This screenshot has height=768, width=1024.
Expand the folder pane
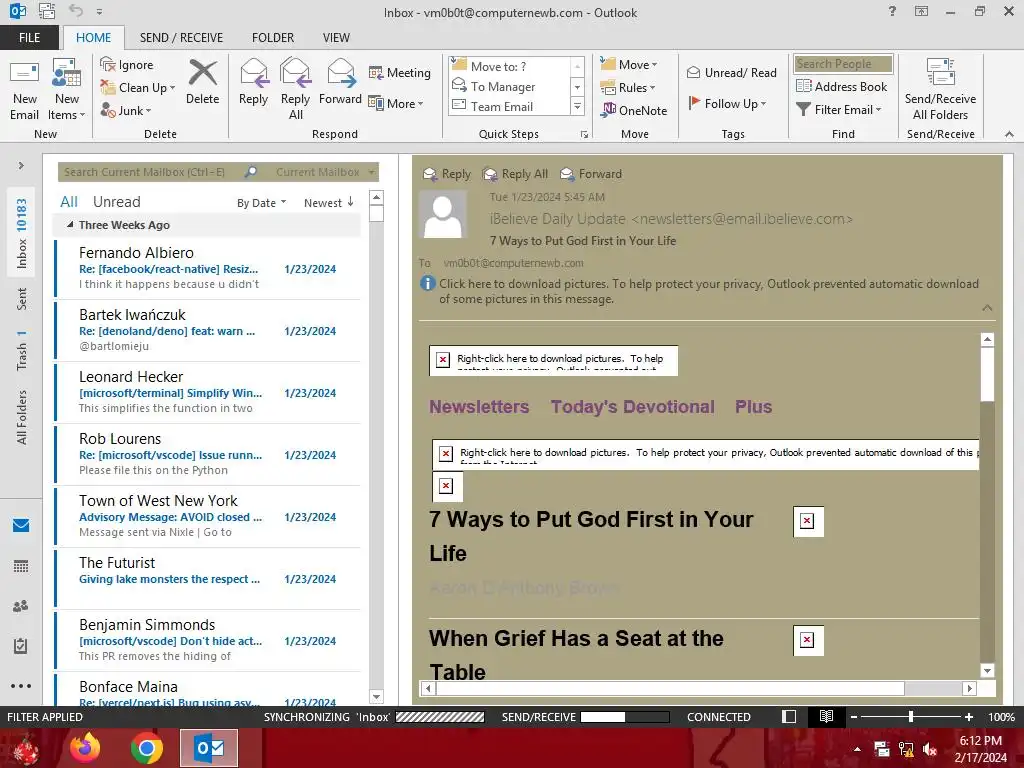[21, 166]
